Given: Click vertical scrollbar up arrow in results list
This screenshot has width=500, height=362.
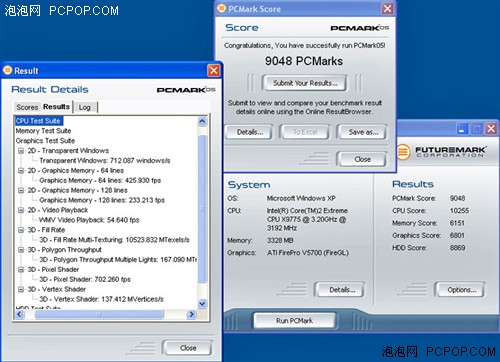Looking at the screenshot, I should pyautogui.click(x=202, y=121).
